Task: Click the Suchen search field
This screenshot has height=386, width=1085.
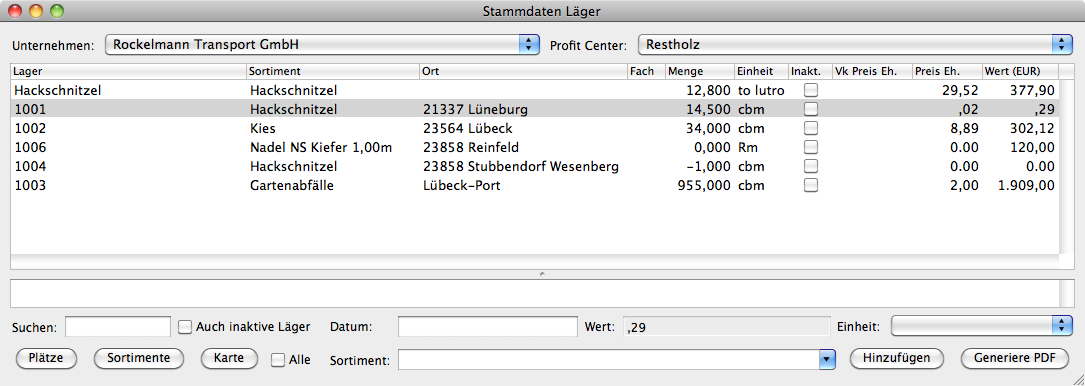Action: [118, 326]
